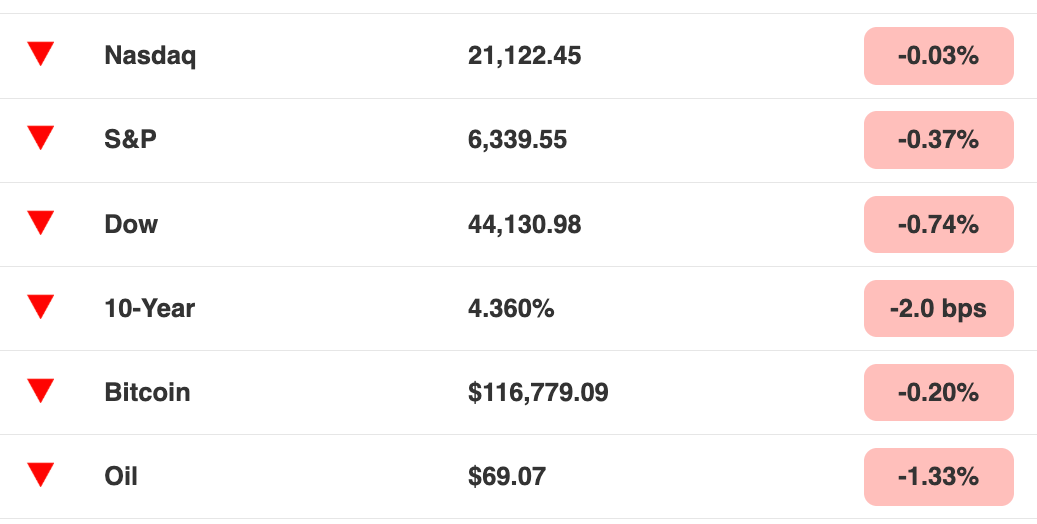Image resolution: width=1037 pixels, height=524 pixels.
Task: Open the Nasdaq index label
Action: point(150,56)
